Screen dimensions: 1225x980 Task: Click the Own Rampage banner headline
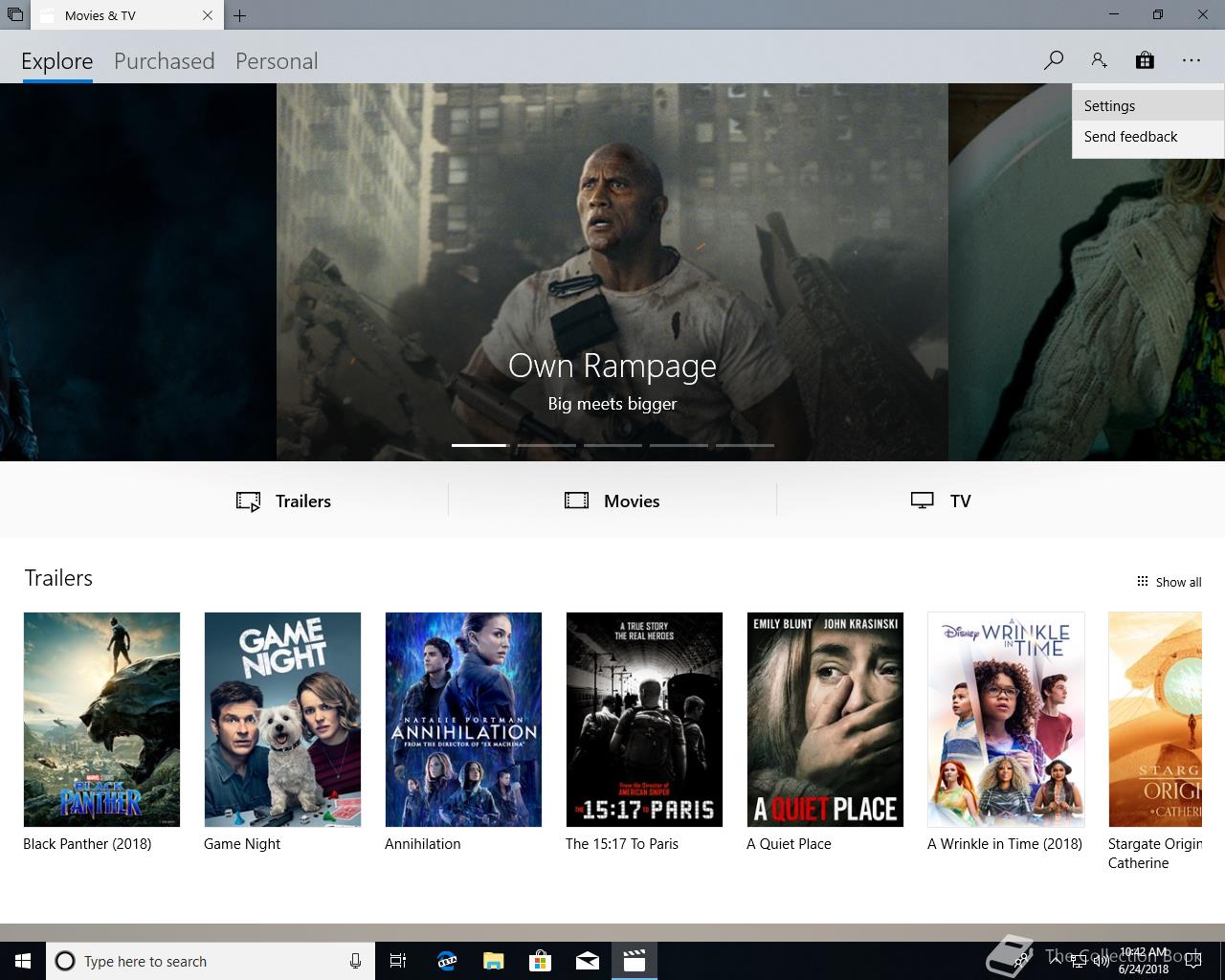[612, 366]
